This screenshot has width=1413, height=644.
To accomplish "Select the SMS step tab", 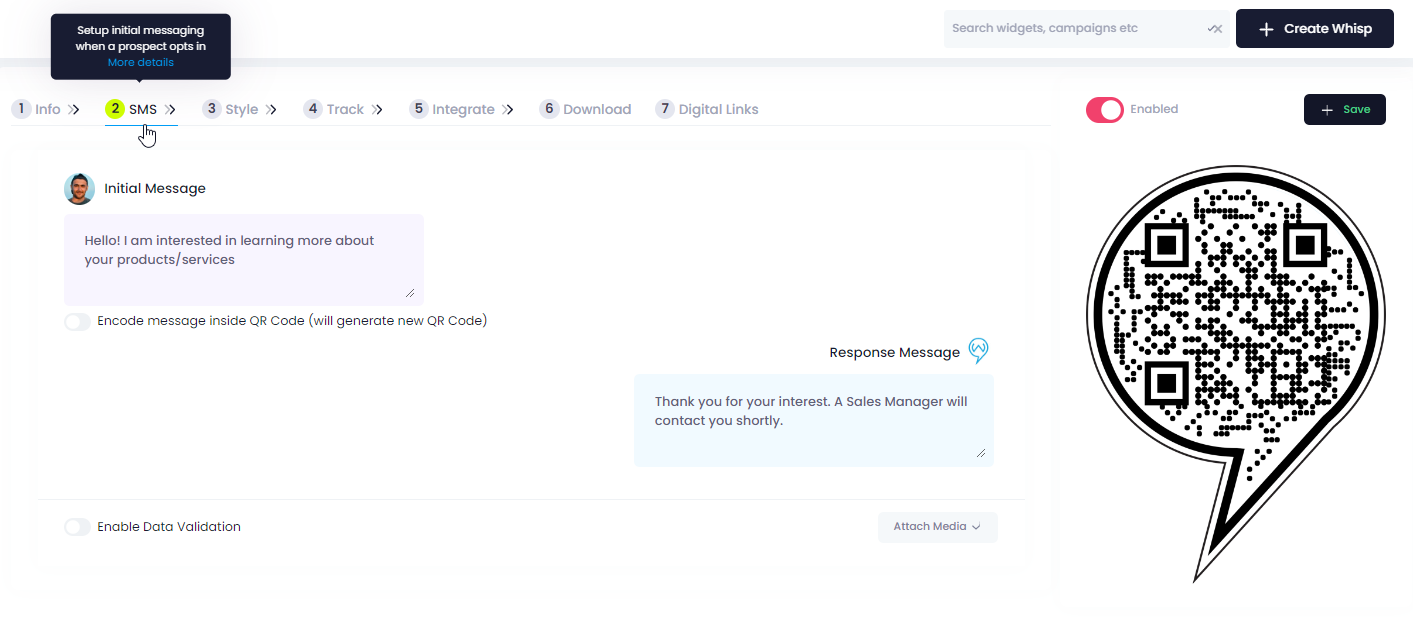I will tap(132, 109).
